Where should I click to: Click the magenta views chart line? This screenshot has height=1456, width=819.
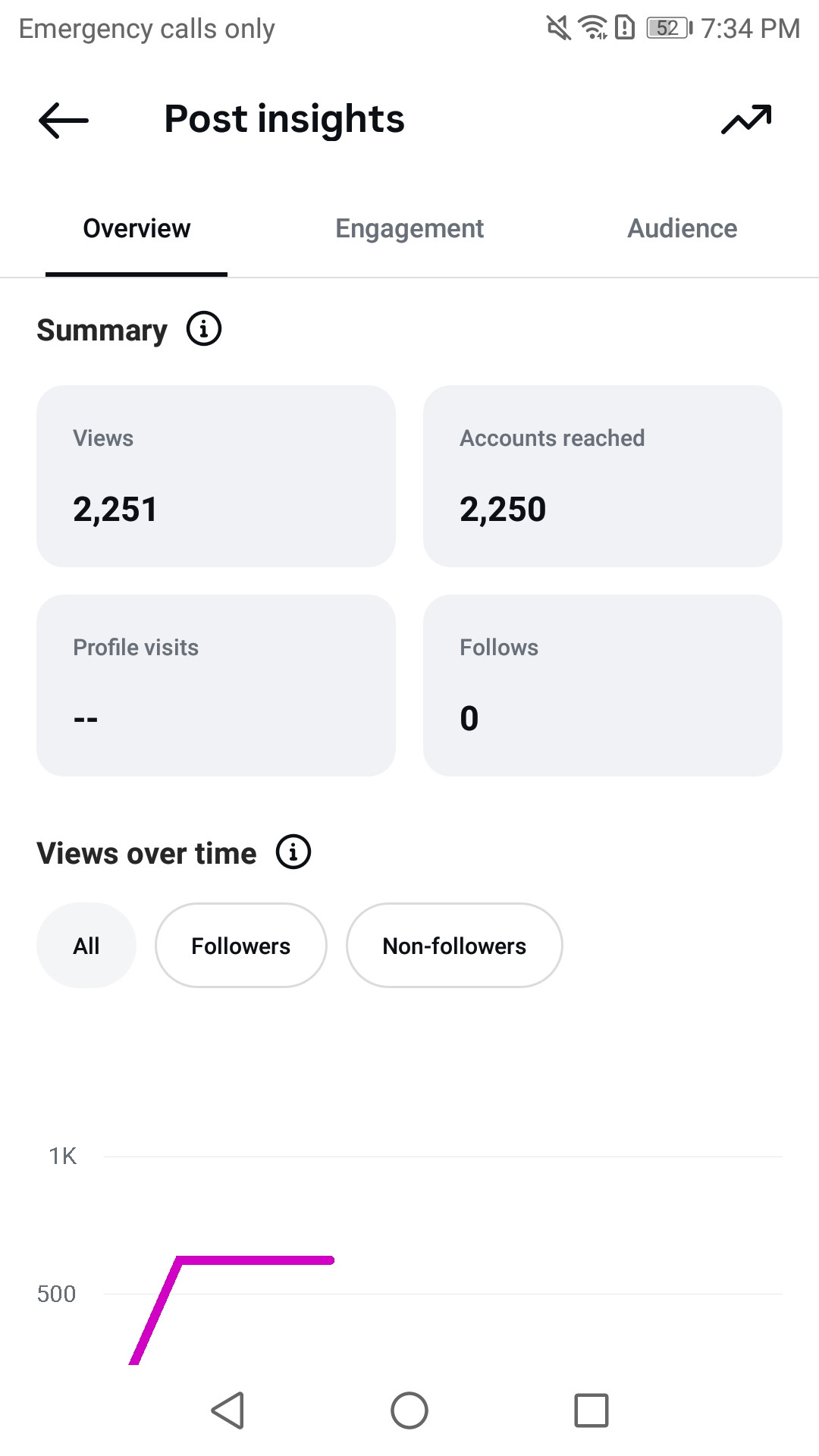[255, 1260]
